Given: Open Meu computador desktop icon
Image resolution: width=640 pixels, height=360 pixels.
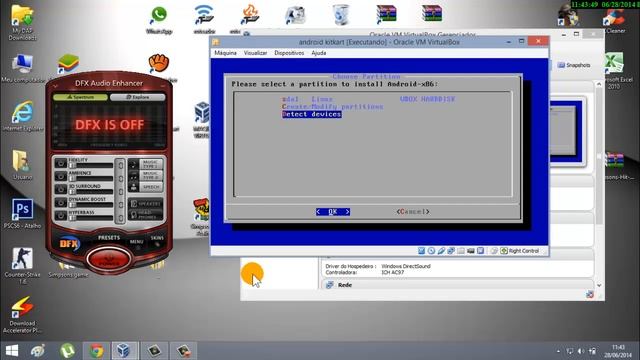Looking at the screenshot, I should point(23,68).
